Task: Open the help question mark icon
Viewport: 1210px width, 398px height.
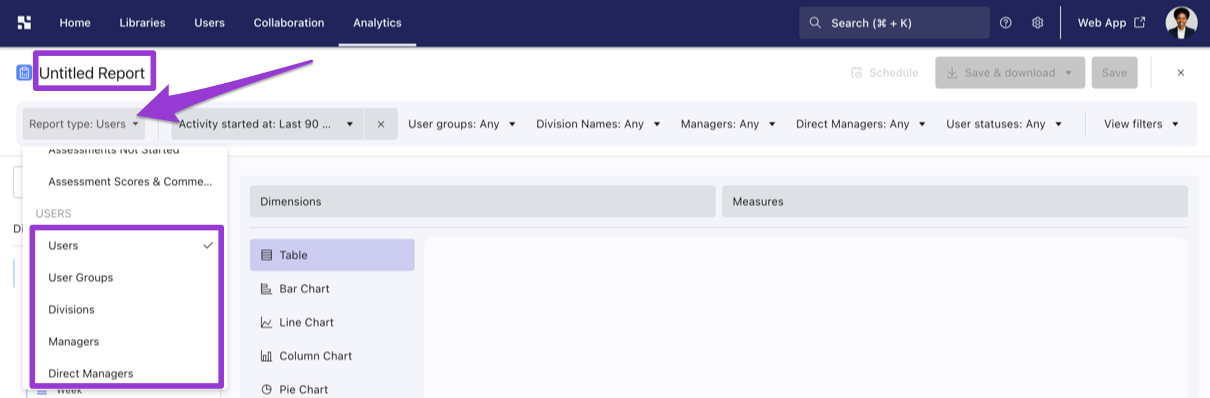Action: [1006, 23]
